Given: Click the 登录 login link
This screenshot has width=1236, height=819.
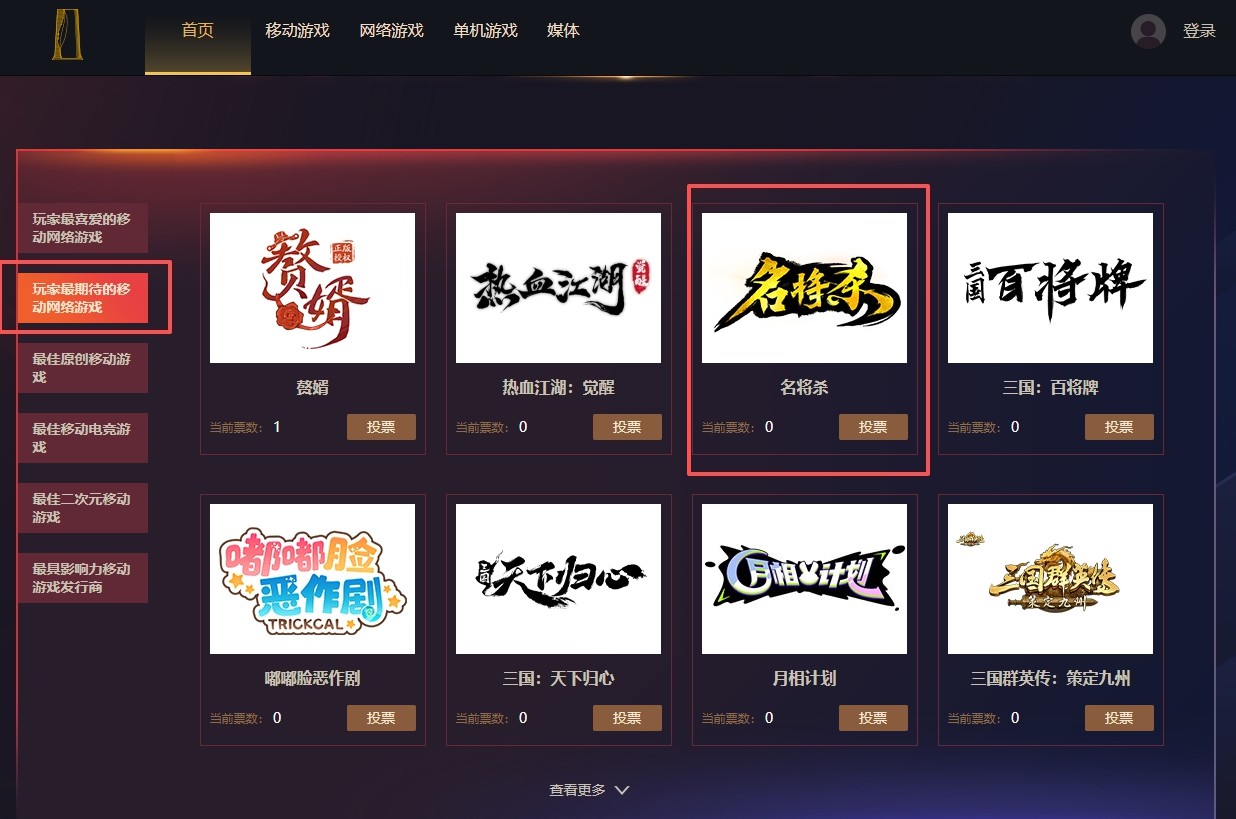Looking at the screenshot, I should 1199,31.
